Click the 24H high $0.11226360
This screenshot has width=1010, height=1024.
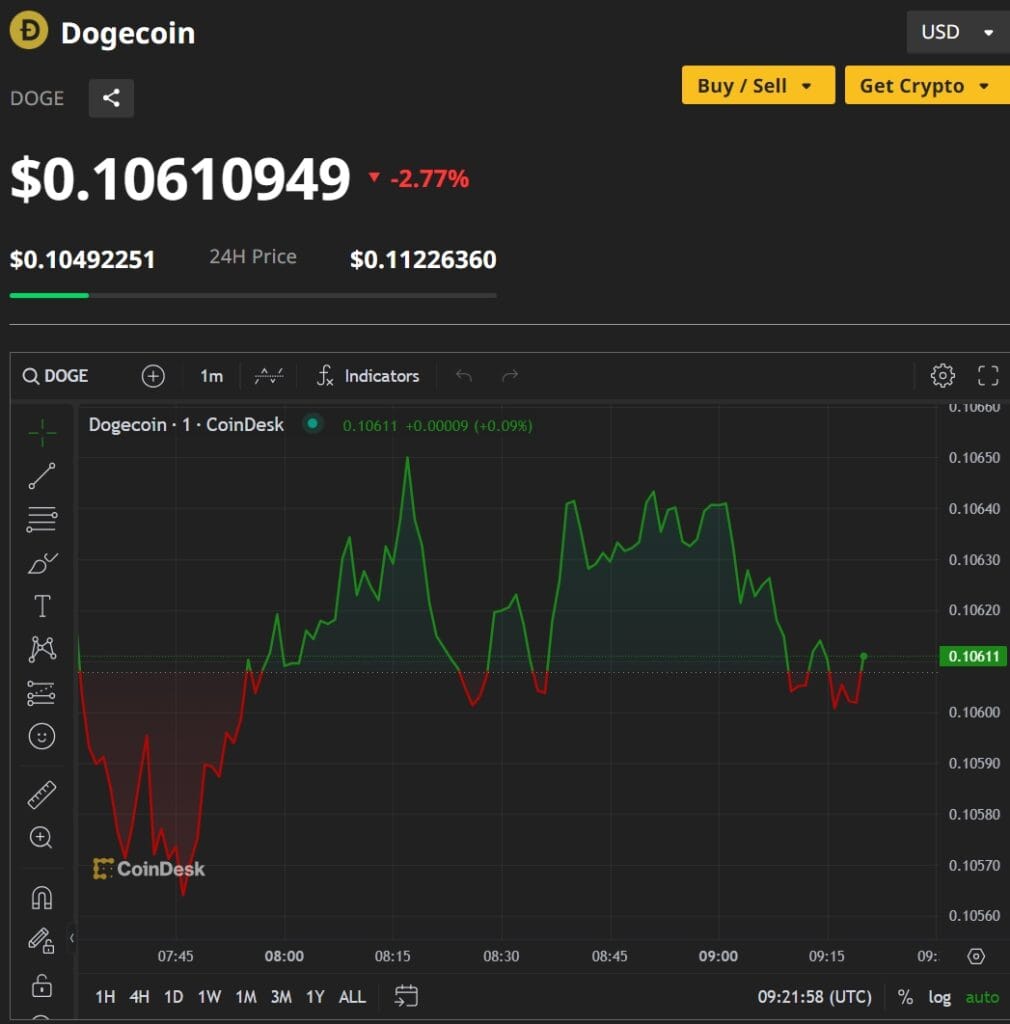[x=423, y=260]
